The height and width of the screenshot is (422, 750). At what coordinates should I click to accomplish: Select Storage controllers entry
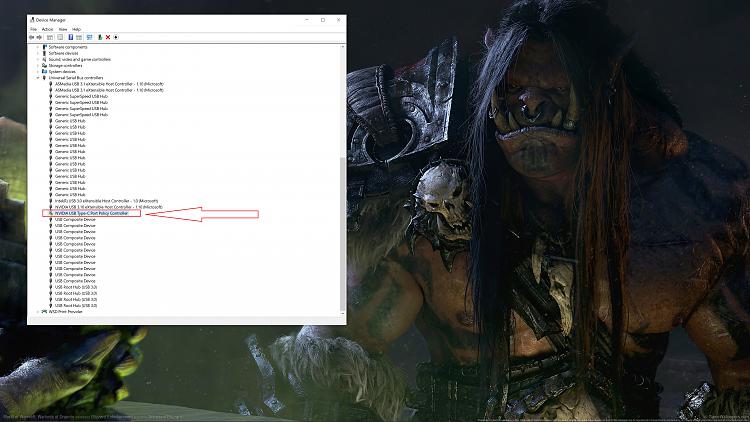65,66
